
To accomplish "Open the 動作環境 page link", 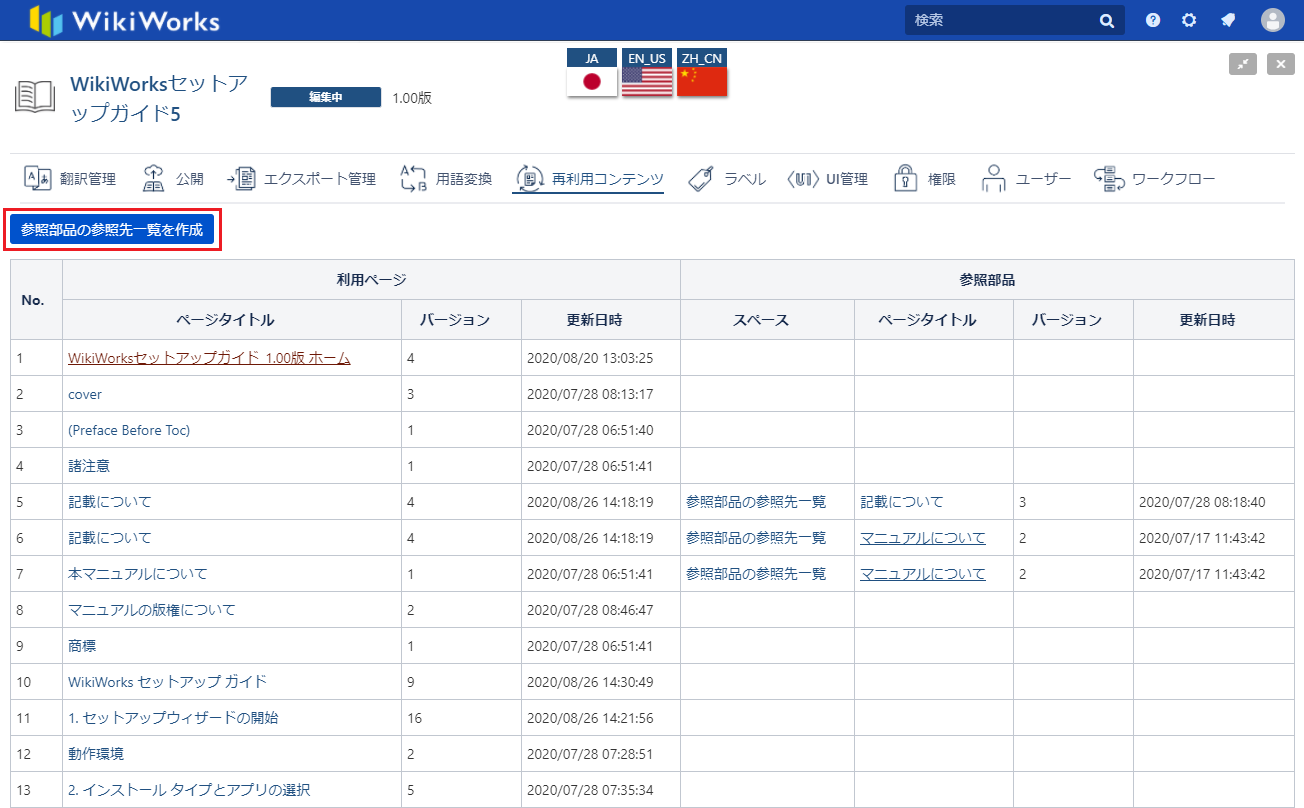I will click(x=96, y=754).
